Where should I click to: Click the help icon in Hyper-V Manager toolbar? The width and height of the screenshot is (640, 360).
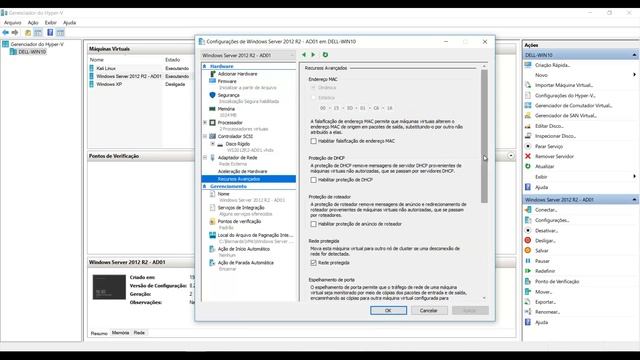[x=50, y=33]
